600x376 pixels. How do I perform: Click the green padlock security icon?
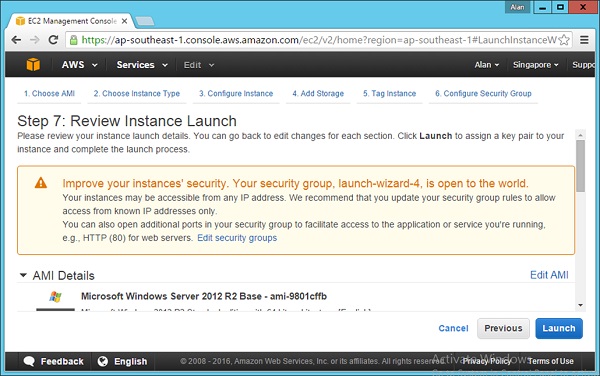click(73, 40)
